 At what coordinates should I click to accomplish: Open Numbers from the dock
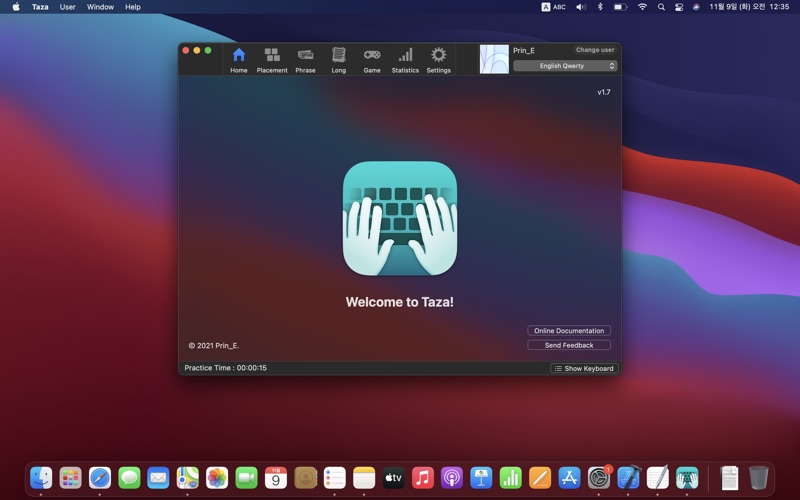511,478
